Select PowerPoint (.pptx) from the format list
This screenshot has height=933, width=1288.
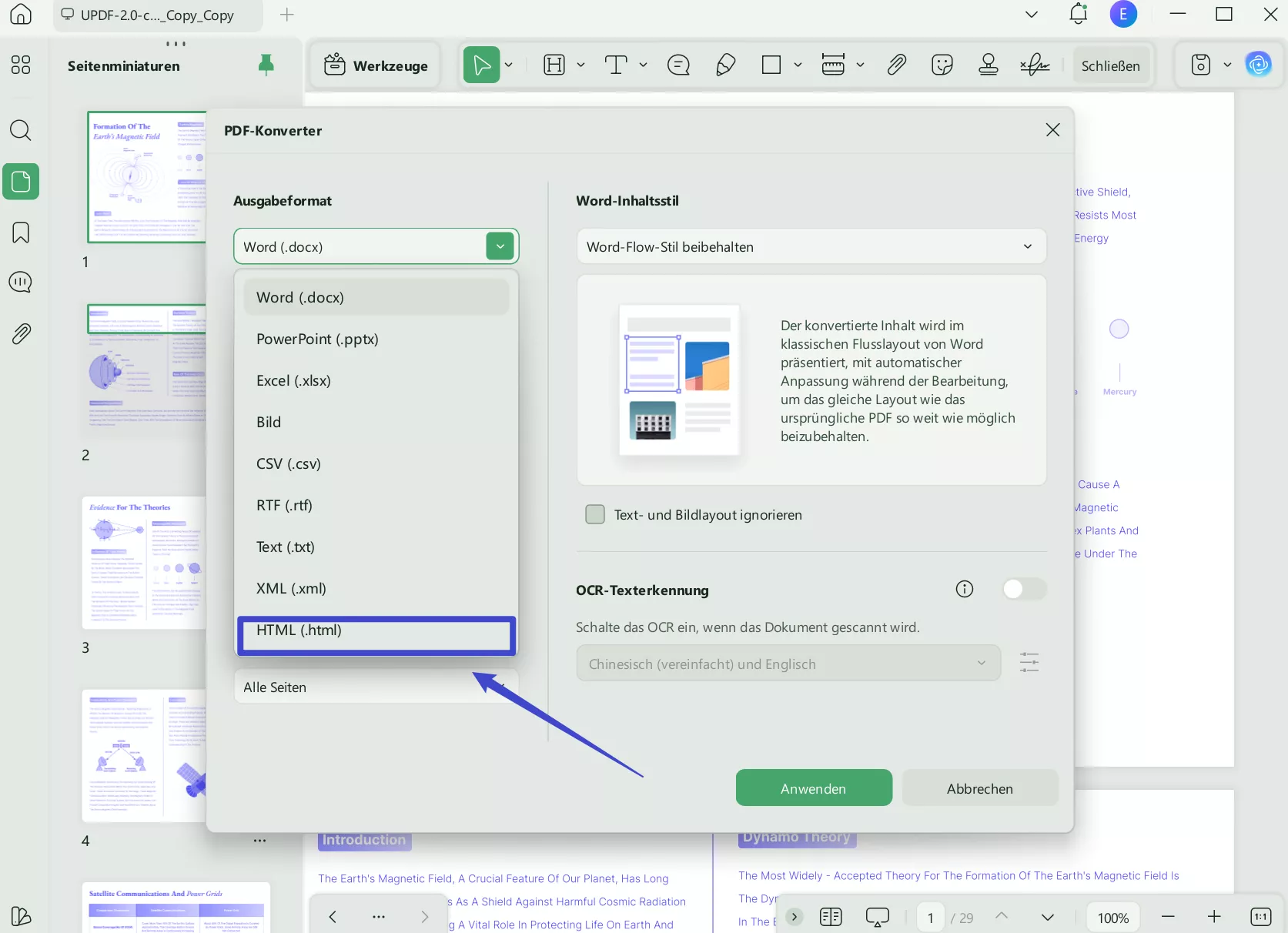317,339
